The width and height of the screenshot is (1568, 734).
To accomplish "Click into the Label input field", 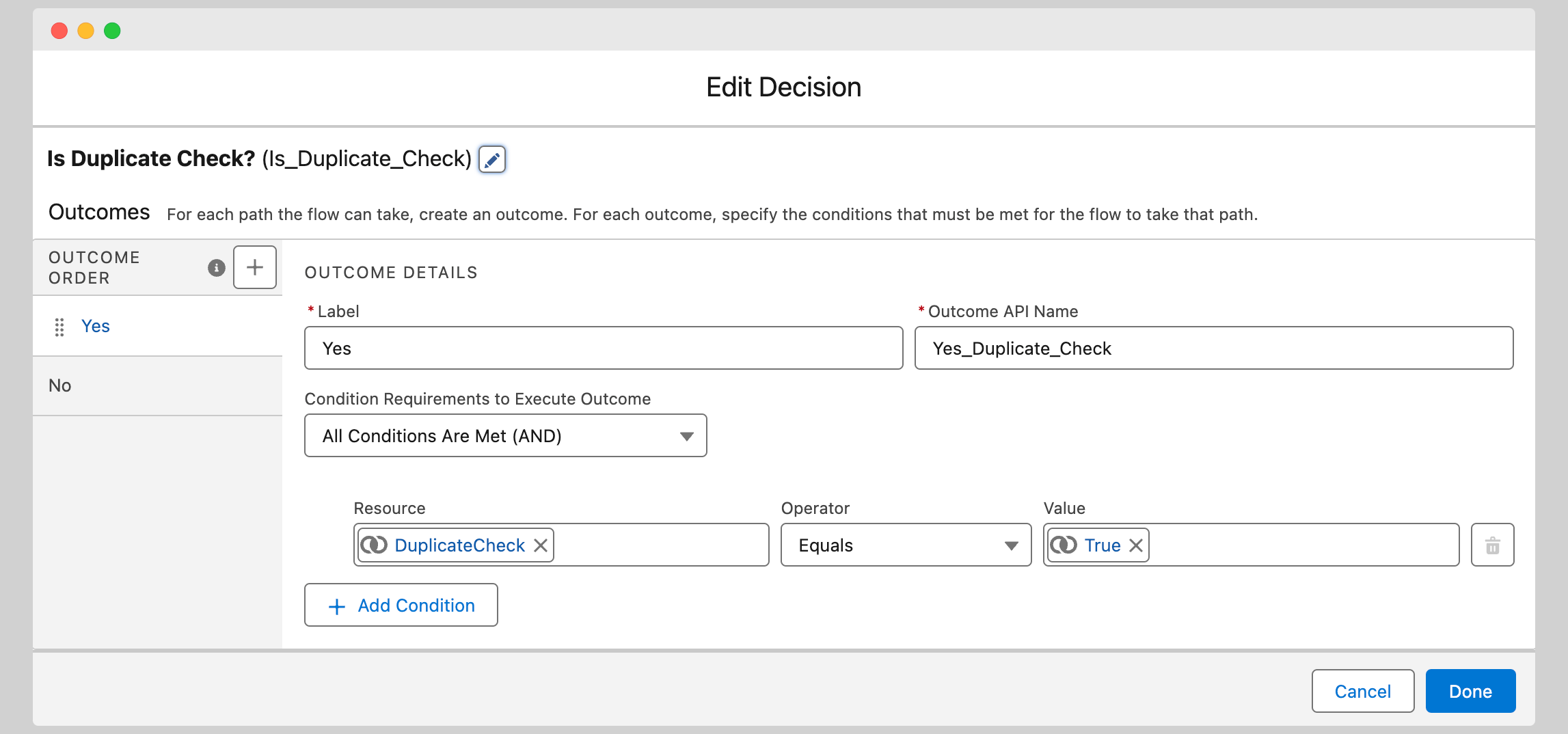I will 604,349.
